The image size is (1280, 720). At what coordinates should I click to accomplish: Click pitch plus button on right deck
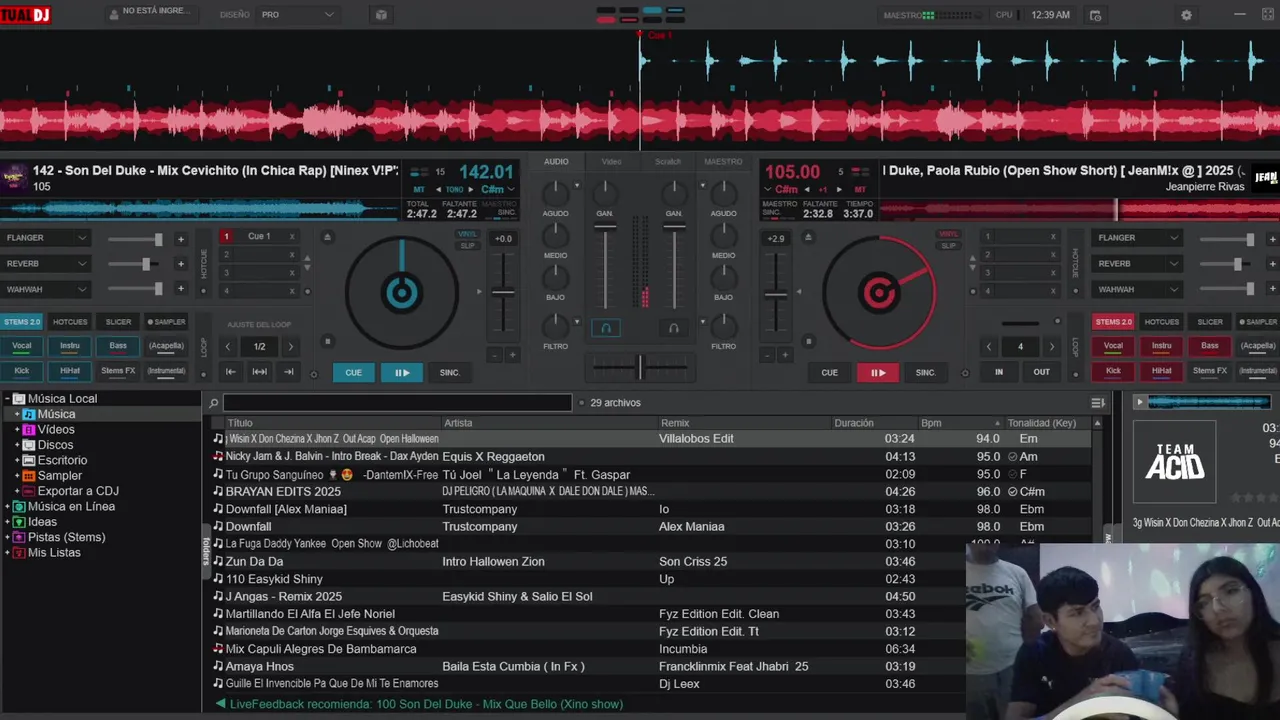point(785,355)
